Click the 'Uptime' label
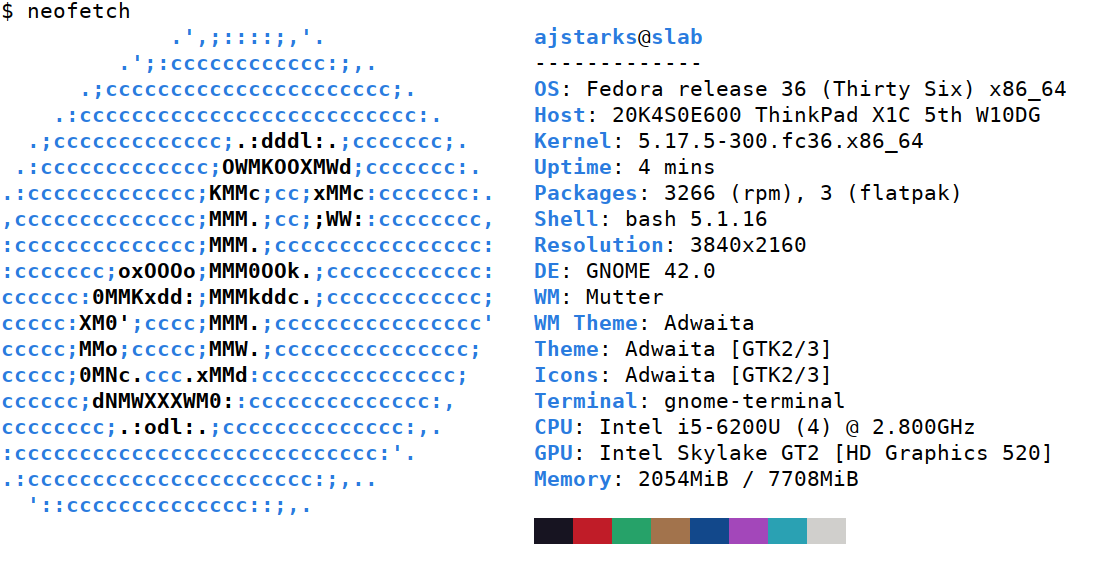1100x575 pixels. 572,167
